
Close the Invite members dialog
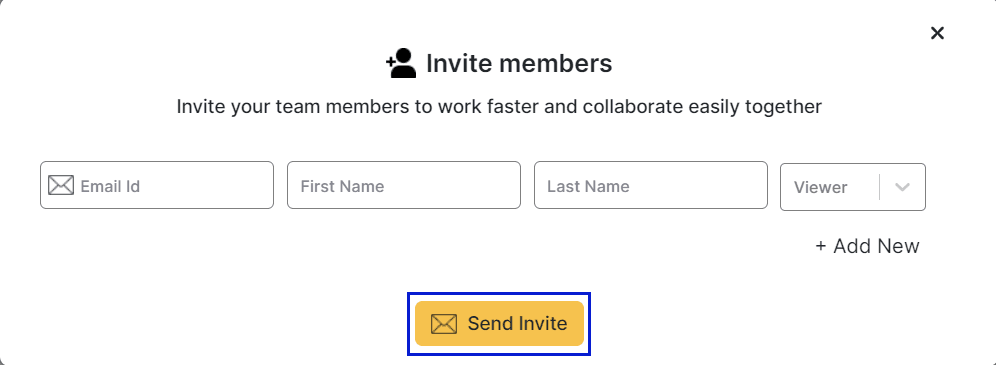937,33
